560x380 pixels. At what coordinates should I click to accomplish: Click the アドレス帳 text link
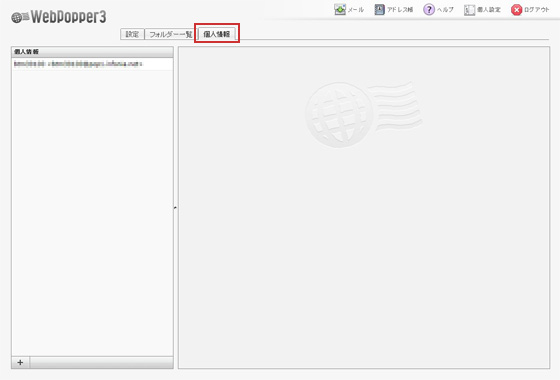pos(400,10)
